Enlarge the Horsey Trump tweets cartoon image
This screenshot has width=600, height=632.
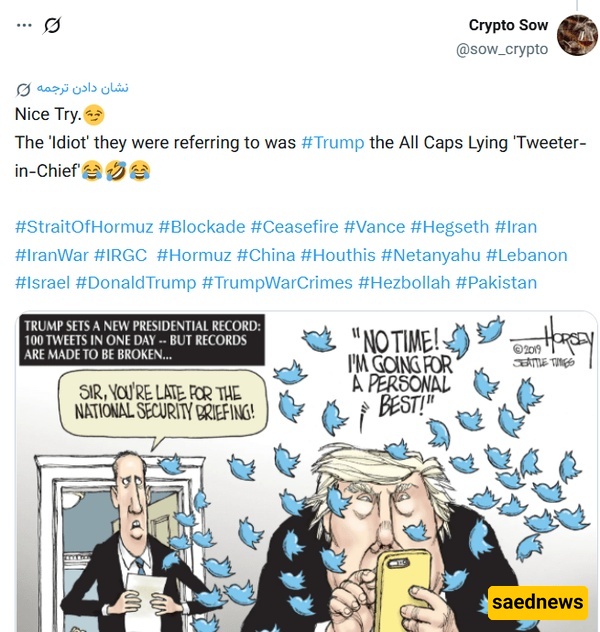click(x=306, y=472)
